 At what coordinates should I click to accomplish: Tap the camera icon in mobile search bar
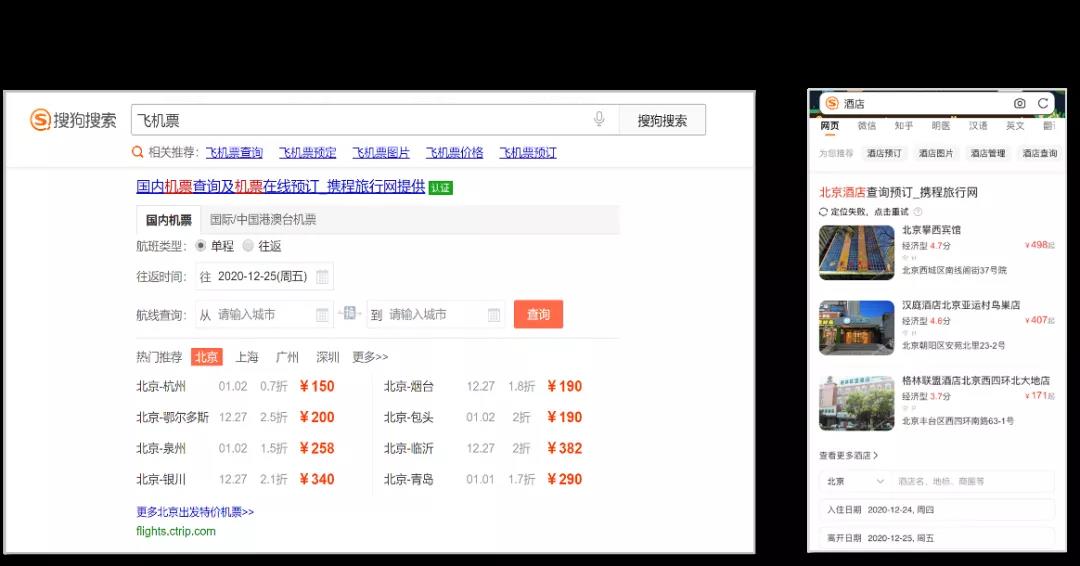[1019, 103]
